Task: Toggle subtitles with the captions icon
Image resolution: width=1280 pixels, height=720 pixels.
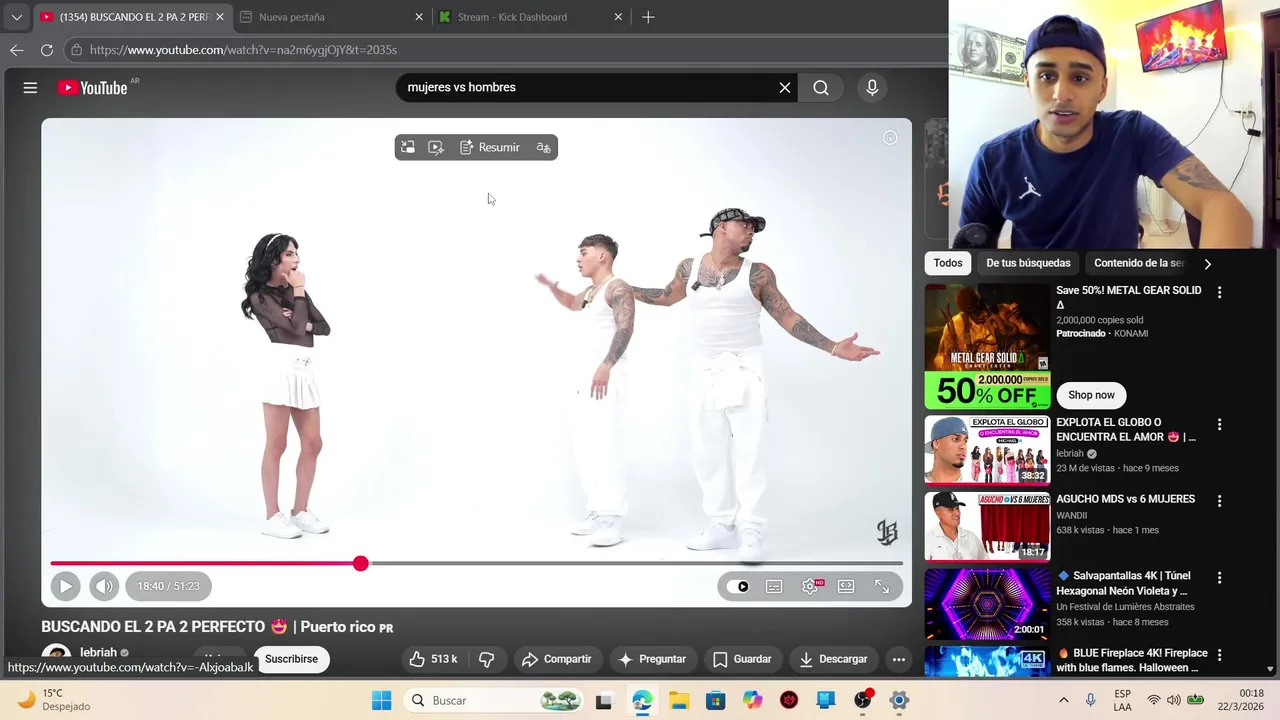Action: 774,586
